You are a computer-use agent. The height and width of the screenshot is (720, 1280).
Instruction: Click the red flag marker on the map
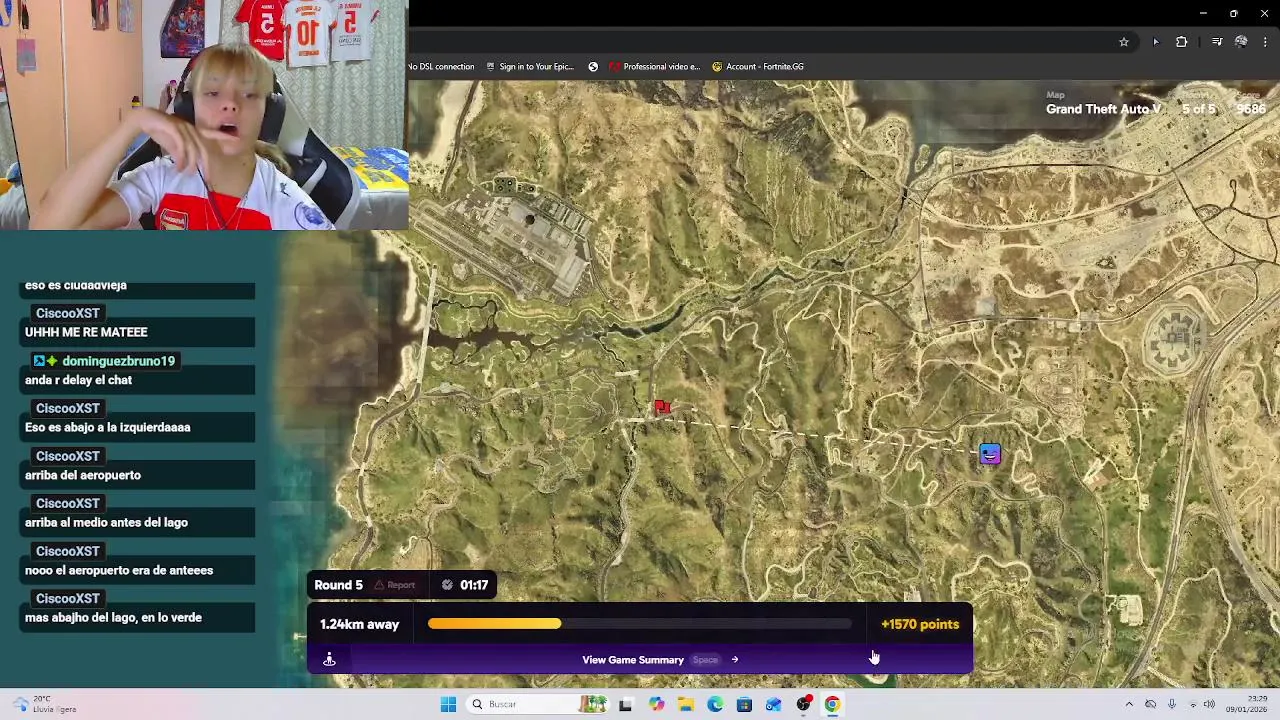point(662,407)
